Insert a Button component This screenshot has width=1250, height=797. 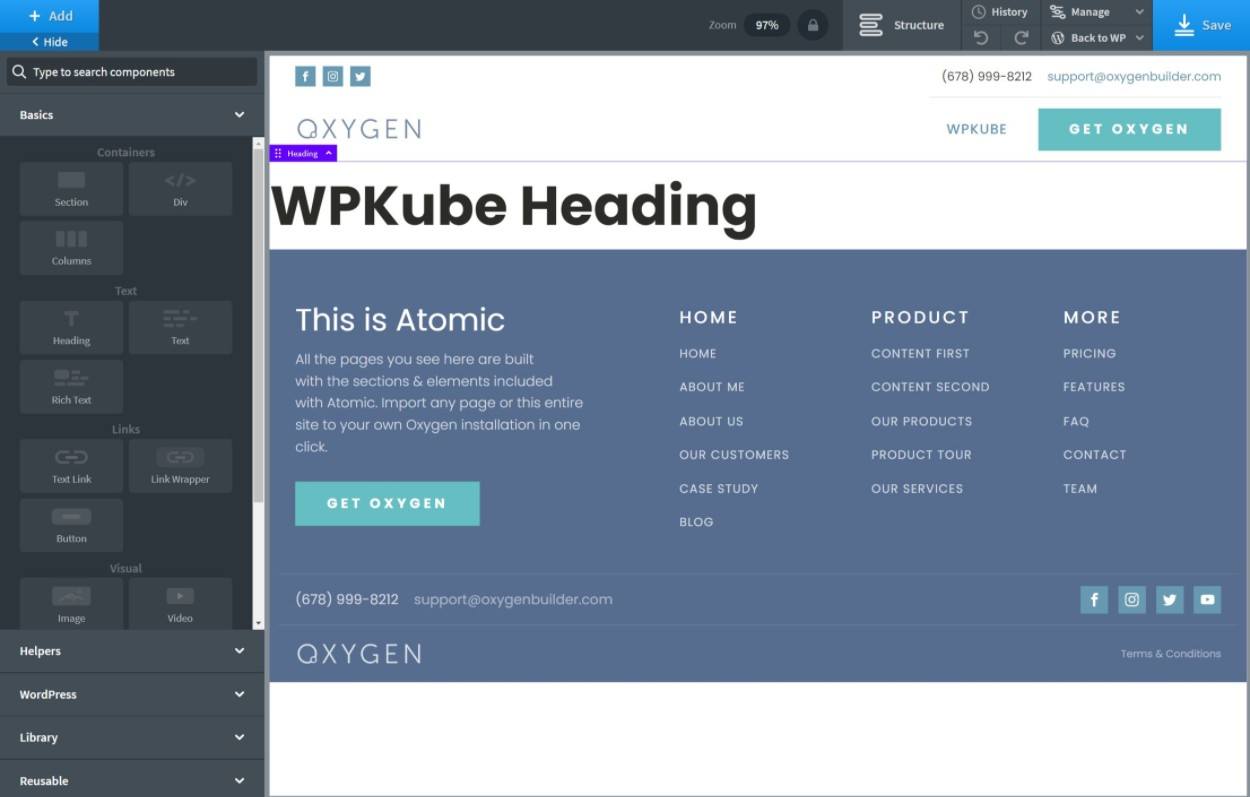[x=71, y=525]
